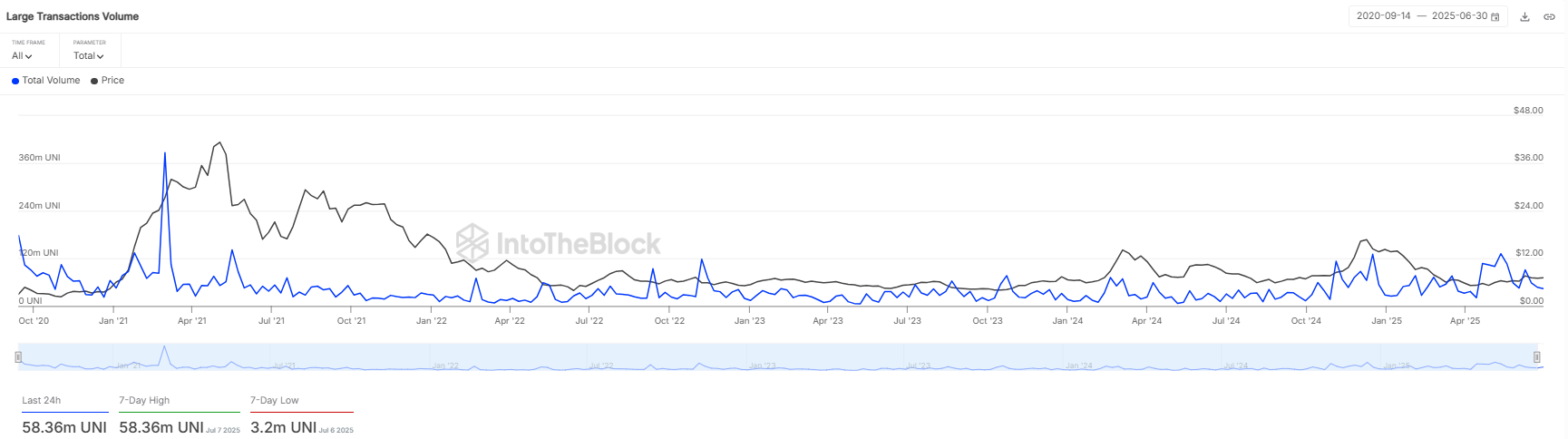Screen dimensions: 1568x439
Task: Open the calendar icon in date range
Action: (x=1495, y=16)
